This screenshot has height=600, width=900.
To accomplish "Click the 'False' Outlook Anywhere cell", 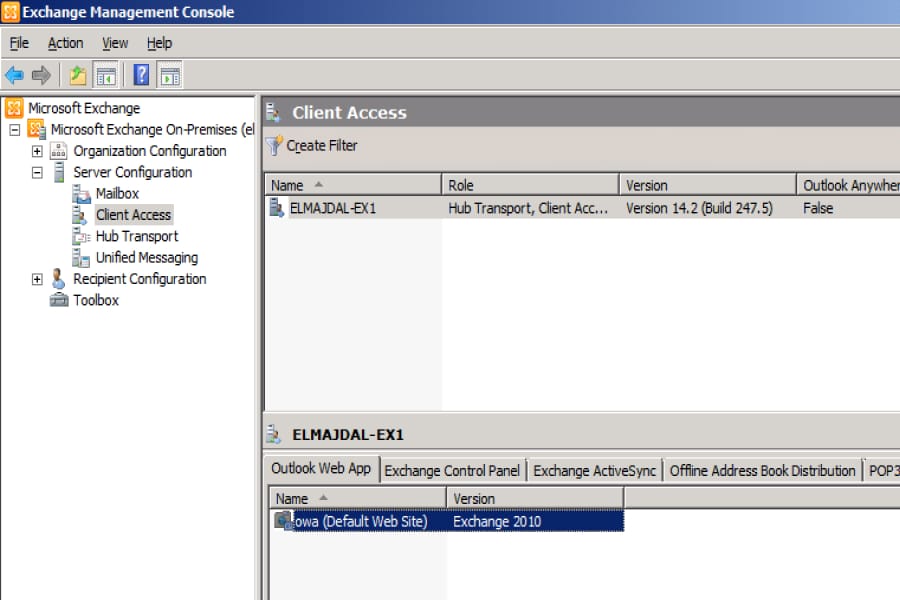I will coord(818,208).
